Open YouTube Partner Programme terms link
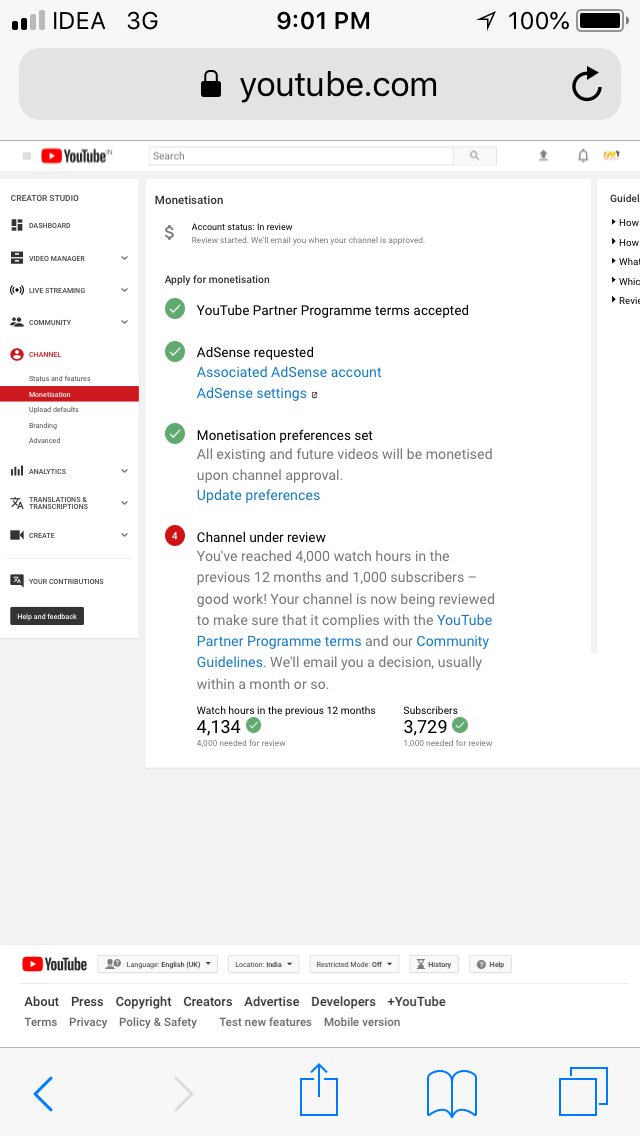Viewport: 640px width, 1136px height. [x=344, y=630]
